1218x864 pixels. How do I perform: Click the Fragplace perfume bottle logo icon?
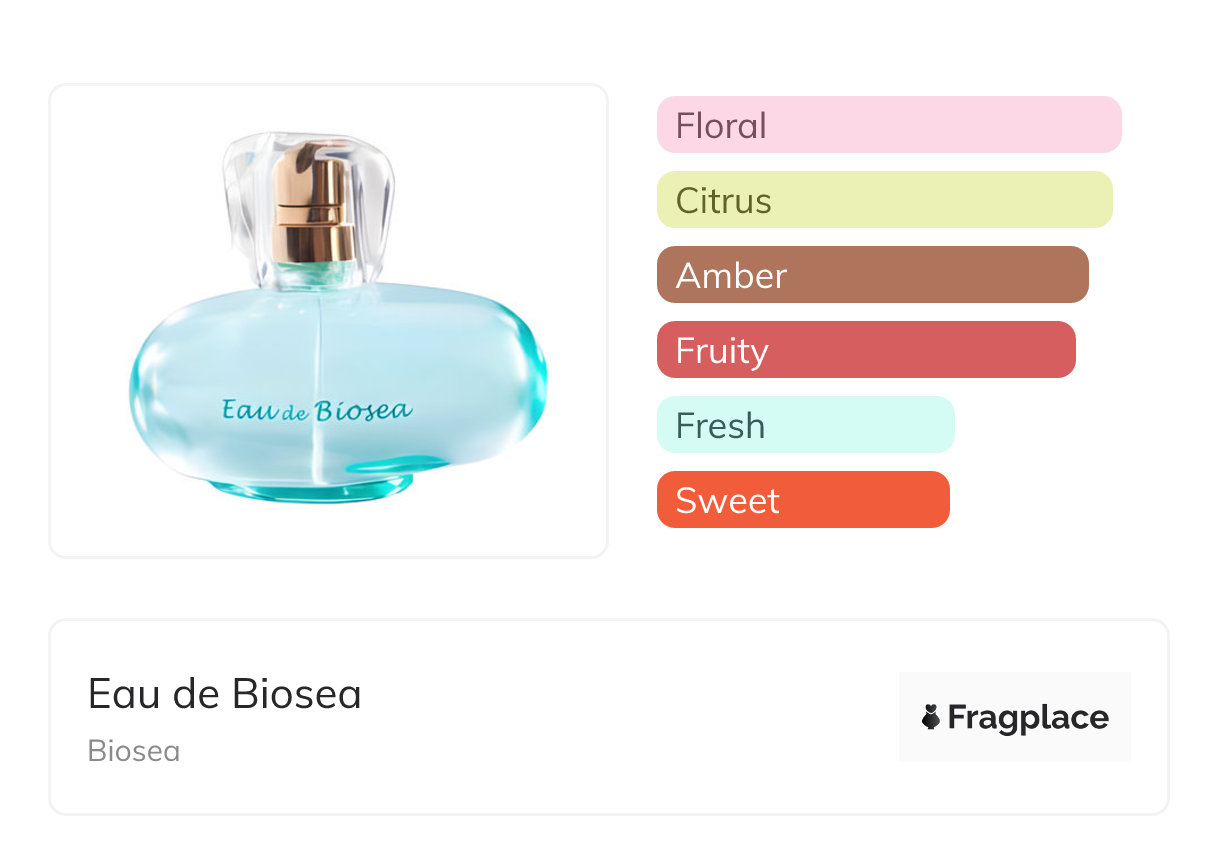point(931,717)
